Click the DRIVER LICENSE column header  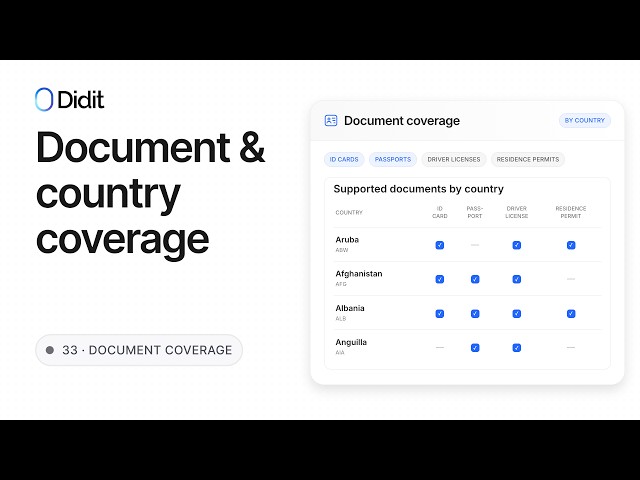coord(516,212)
